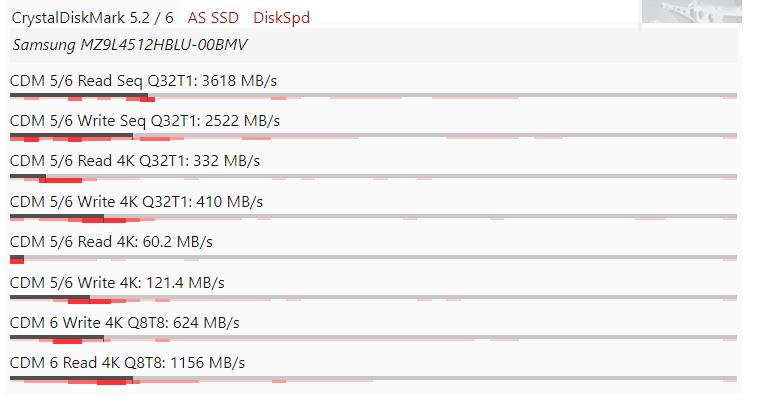Switch to the AS SSD tab

point(213,18)
